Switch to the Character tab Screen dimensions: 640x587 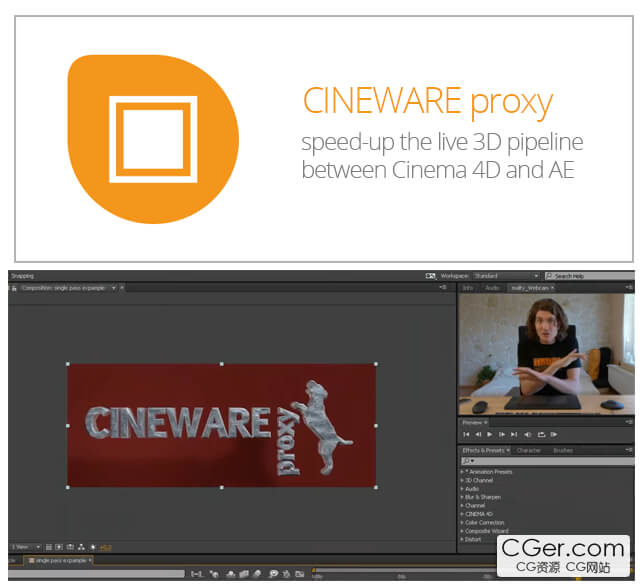click(x=529, y=450)
